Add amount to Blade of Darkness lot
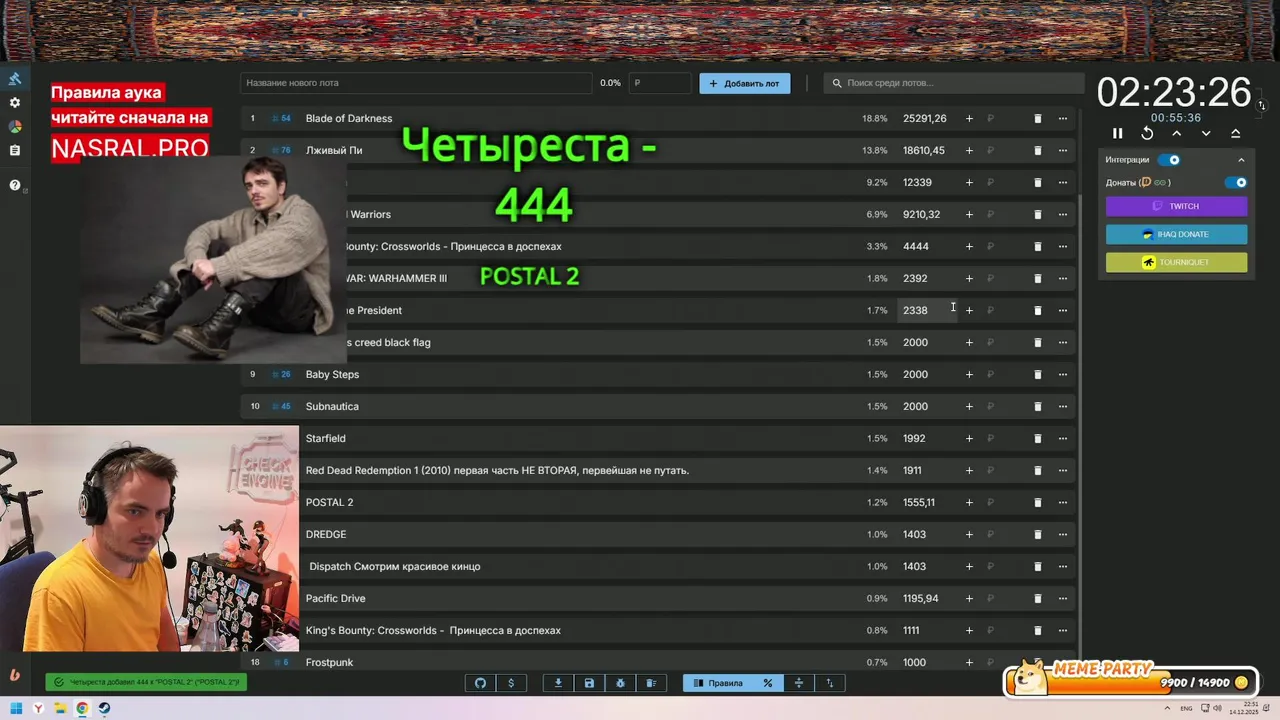Screen dimensions: 1280x720 [x=969, y=118]
